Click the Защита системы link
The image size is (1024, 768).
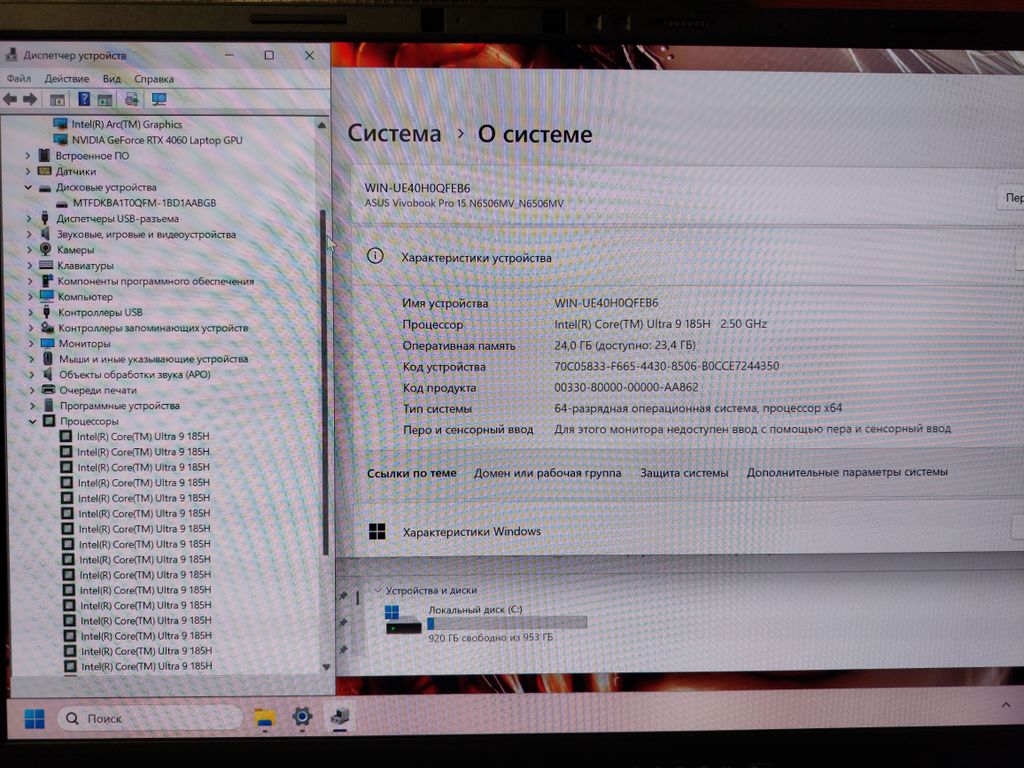coord(684,472)
